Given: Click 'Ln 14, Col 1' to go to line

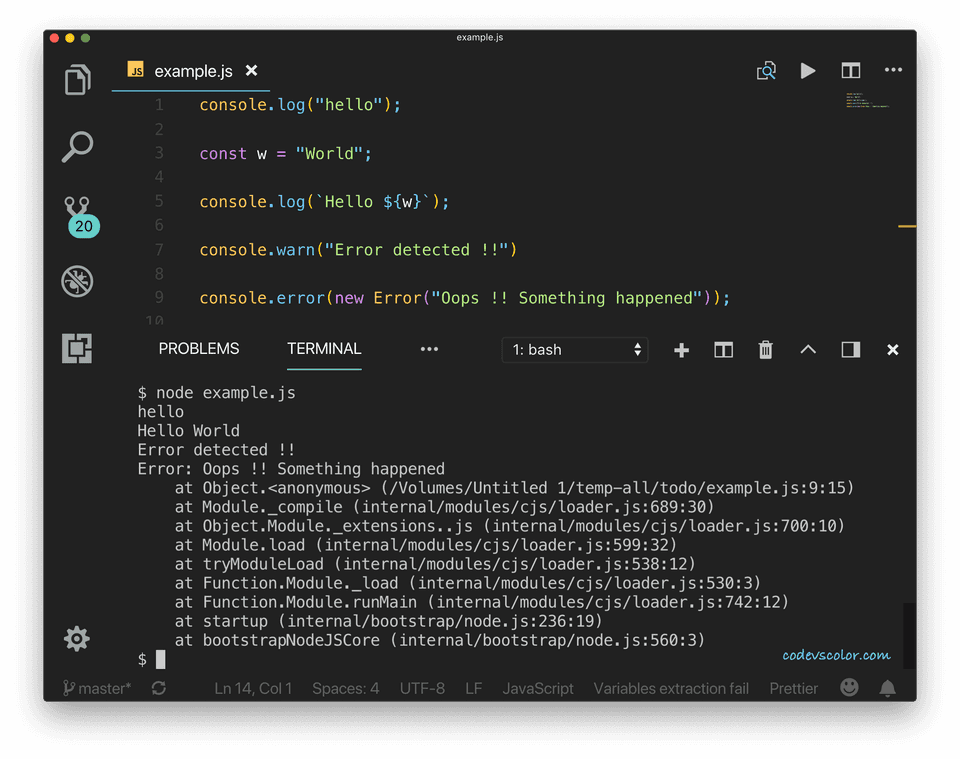Looking at the screenshot, I should click(x=253, y=688).
